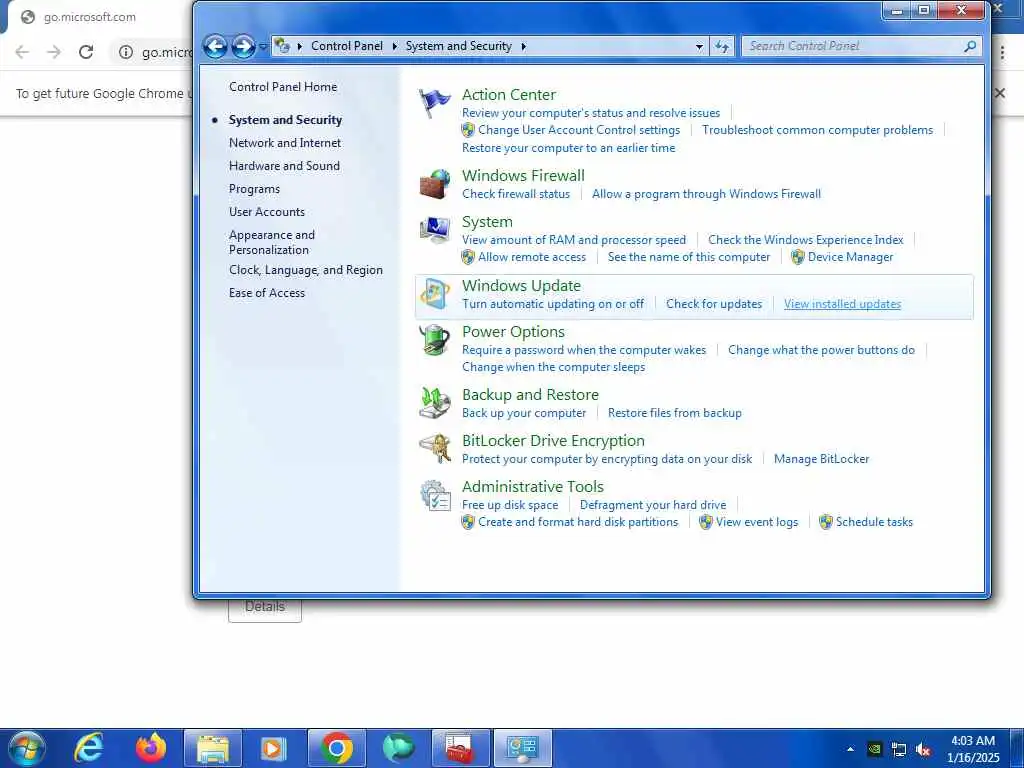Click Restore files from backup link
Viewport: 1024px width, 768px height.
click(675, 413)
